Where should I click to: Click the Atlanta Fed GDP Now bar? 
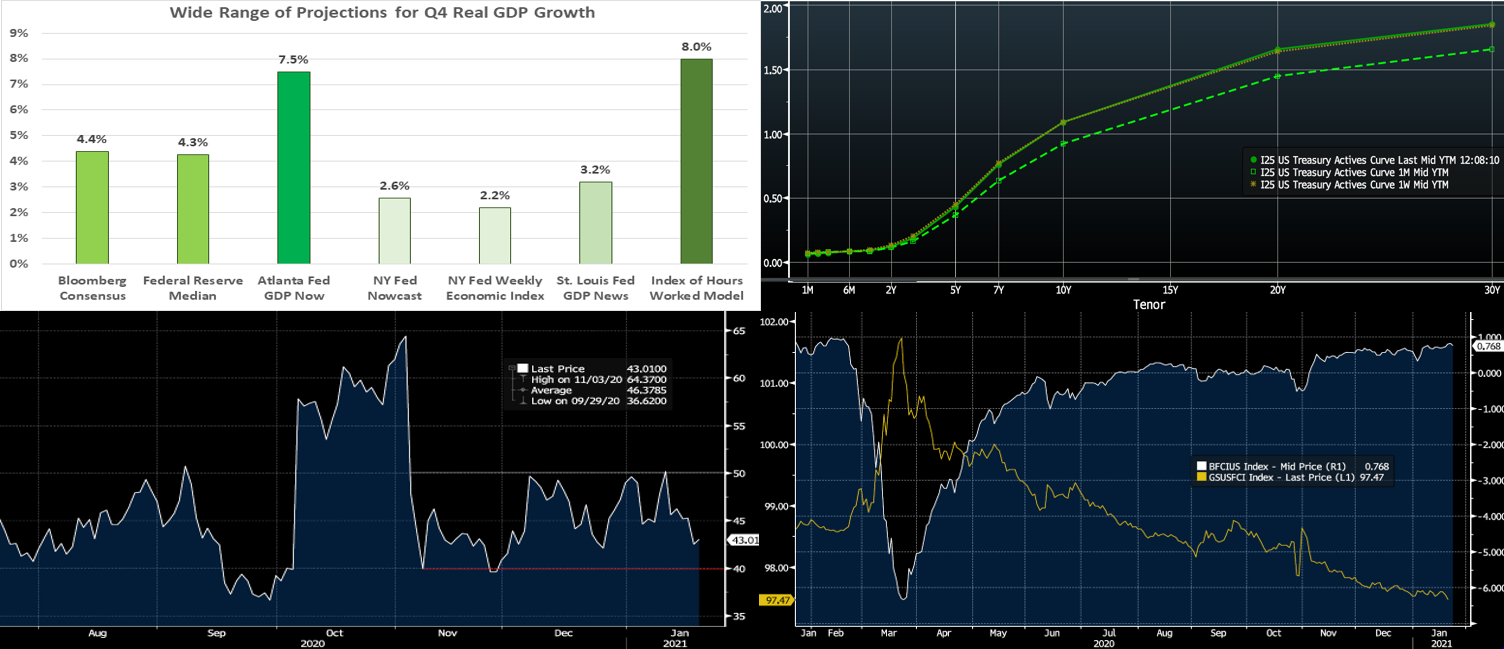click(x=293, y=167)
